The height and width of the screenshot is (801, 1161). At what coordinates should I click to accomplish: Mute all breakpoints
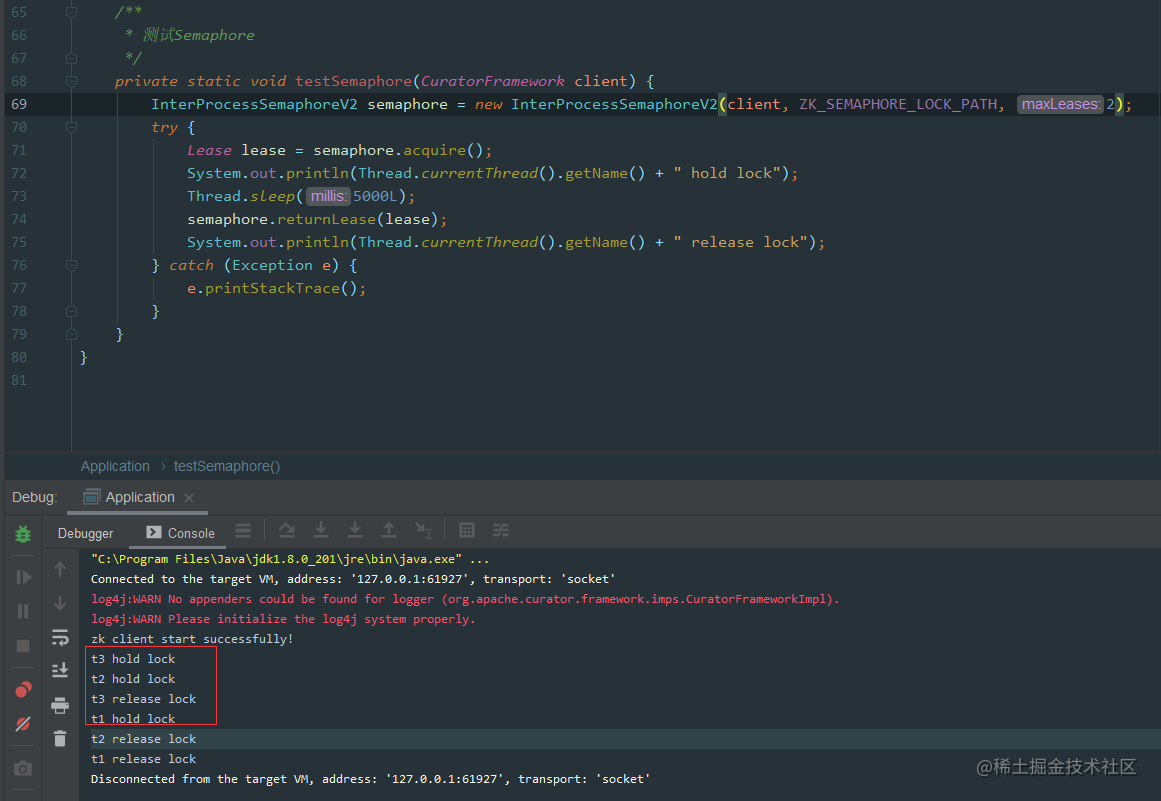tap(22, 724)
